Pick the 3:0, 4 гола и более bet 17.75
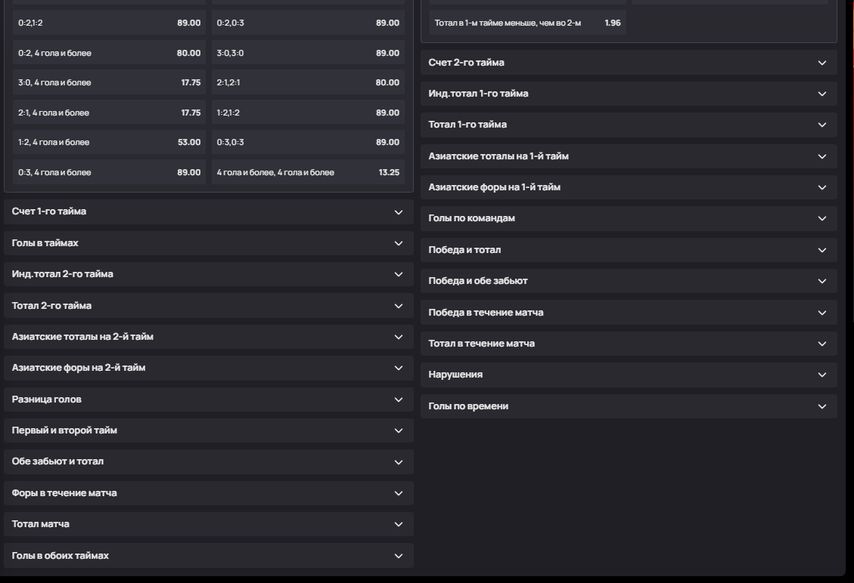The height and width of the screenshot is (583, 854). (x=109, y=83)
